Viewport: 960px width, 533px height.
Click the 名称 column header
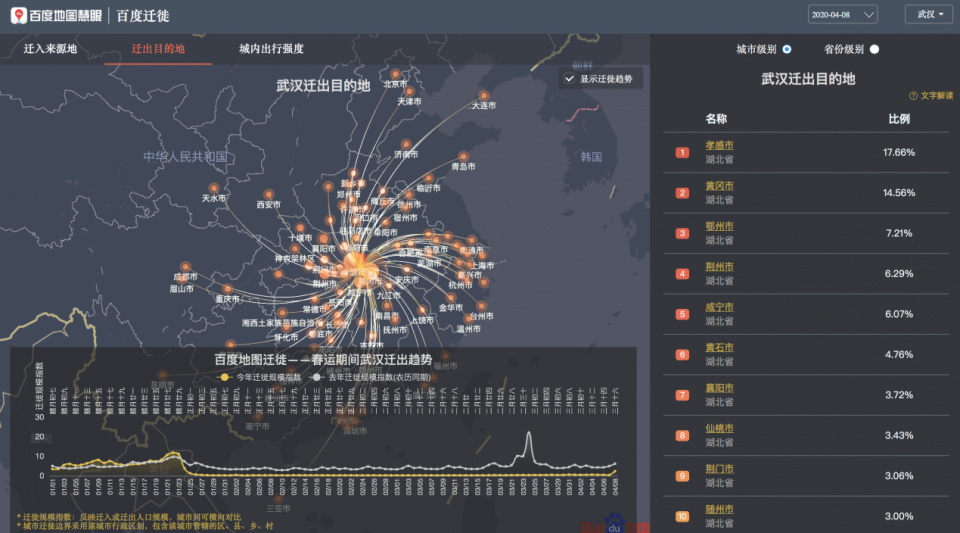pos(716,119)
